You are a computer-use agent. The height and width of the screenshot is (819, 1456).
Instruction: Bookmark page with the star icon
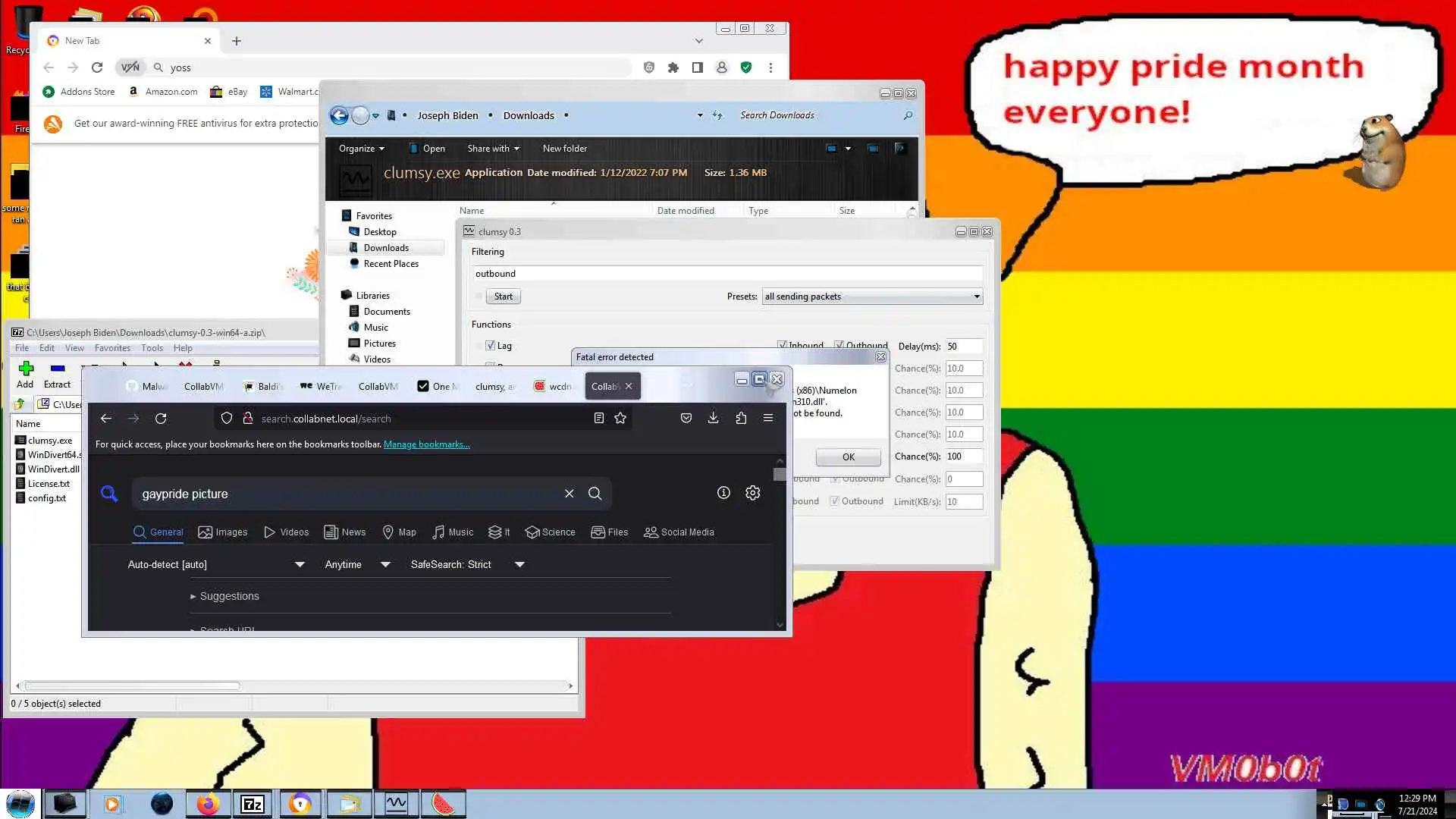(620, 419)
